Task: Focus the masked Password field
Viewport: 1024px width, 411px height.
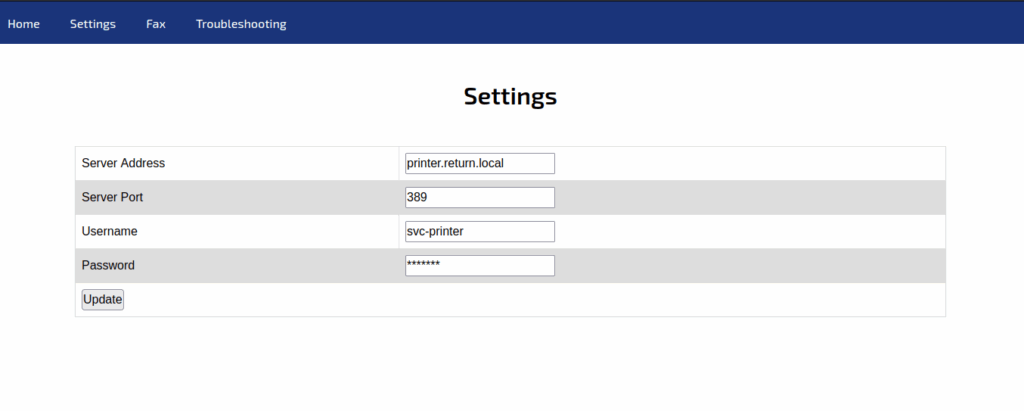Action: click(479, 265)
